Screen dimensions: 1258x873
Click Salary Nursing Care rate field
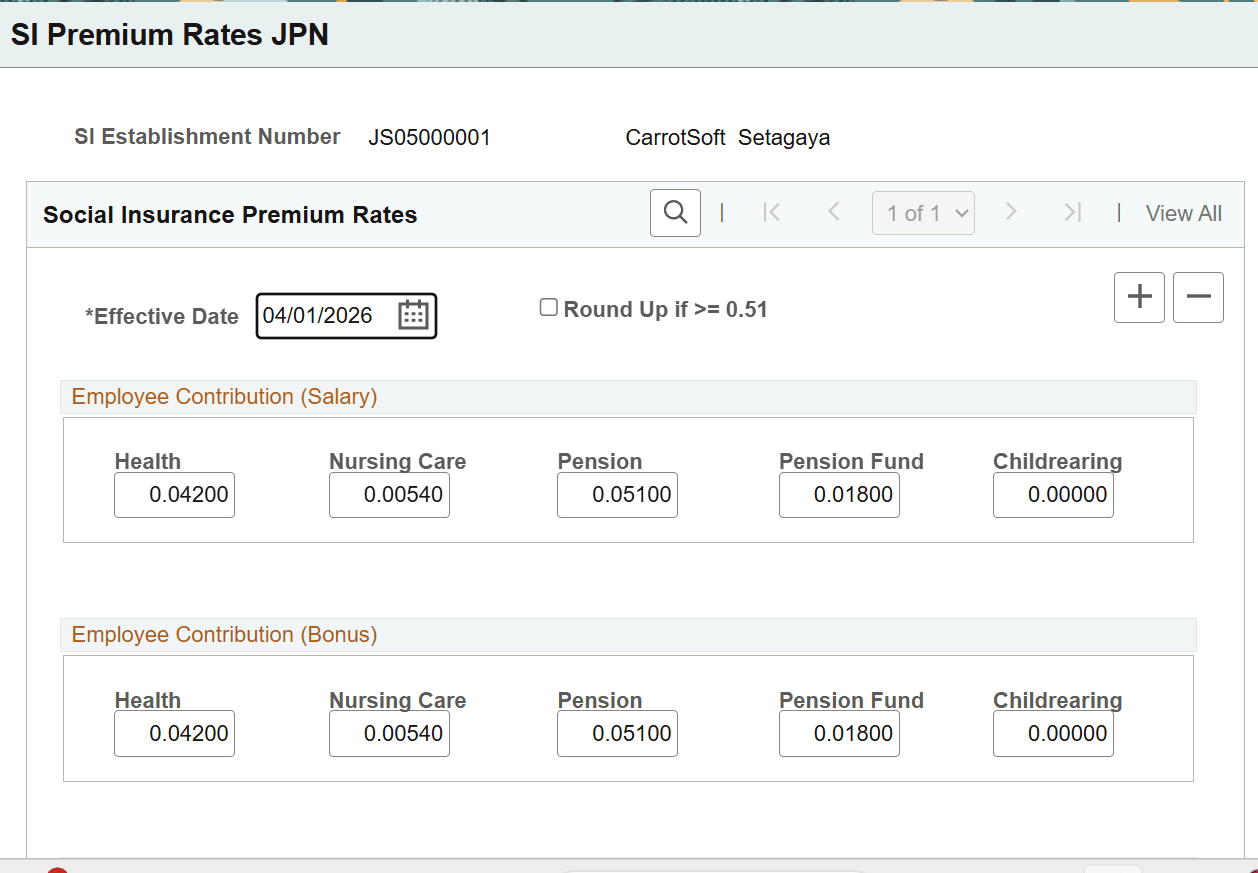pyautogui.click(x=389, y=495)
